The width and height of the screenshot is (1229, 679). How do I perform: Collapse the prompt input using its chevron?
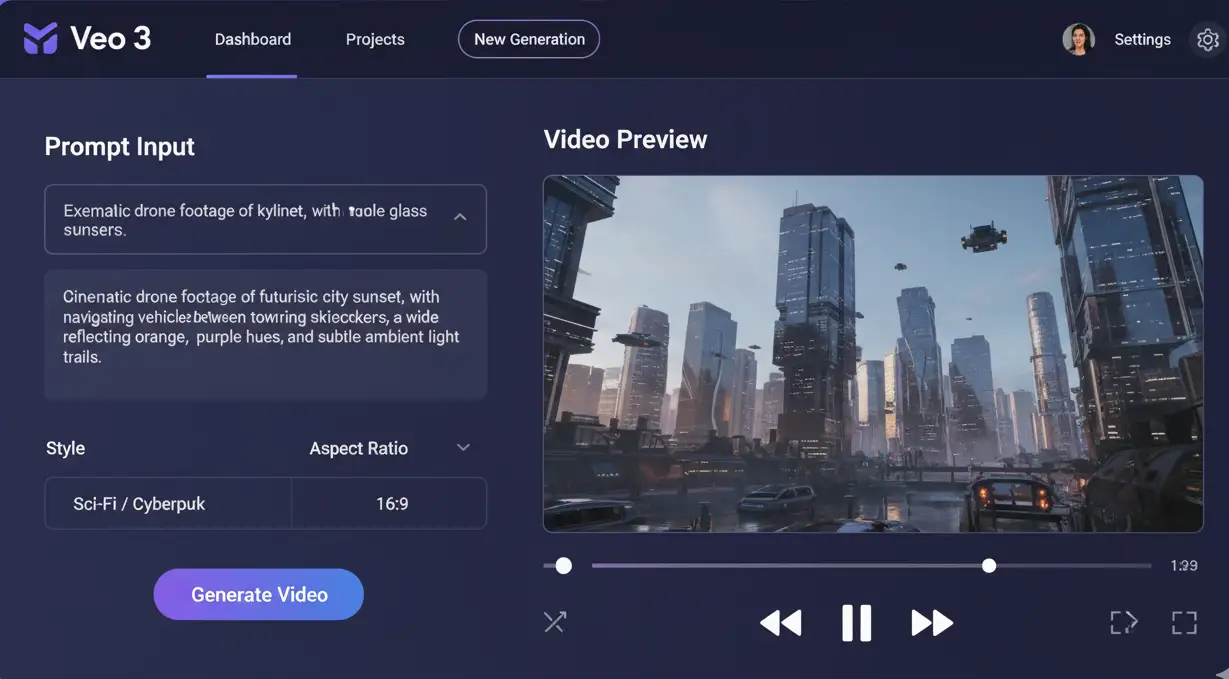(461, 215)
